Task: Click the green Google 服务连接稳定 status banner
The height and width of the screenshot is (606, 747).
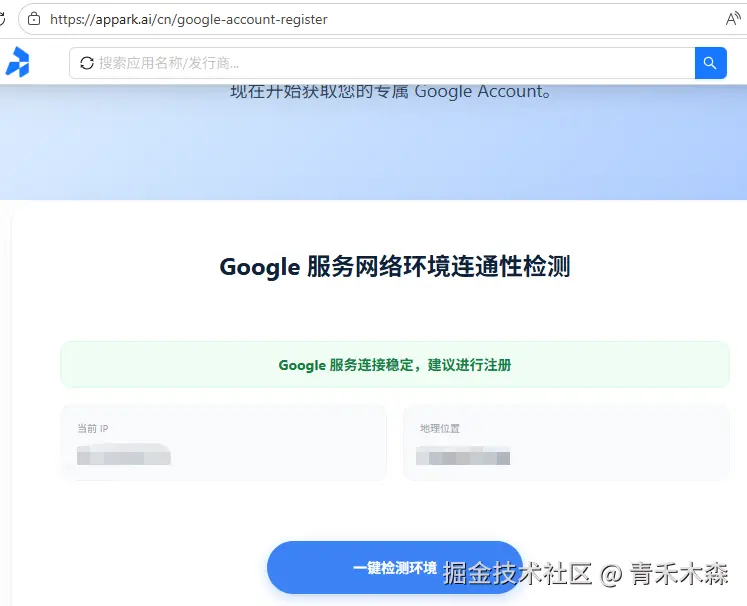Action: (x=395, y=364)
